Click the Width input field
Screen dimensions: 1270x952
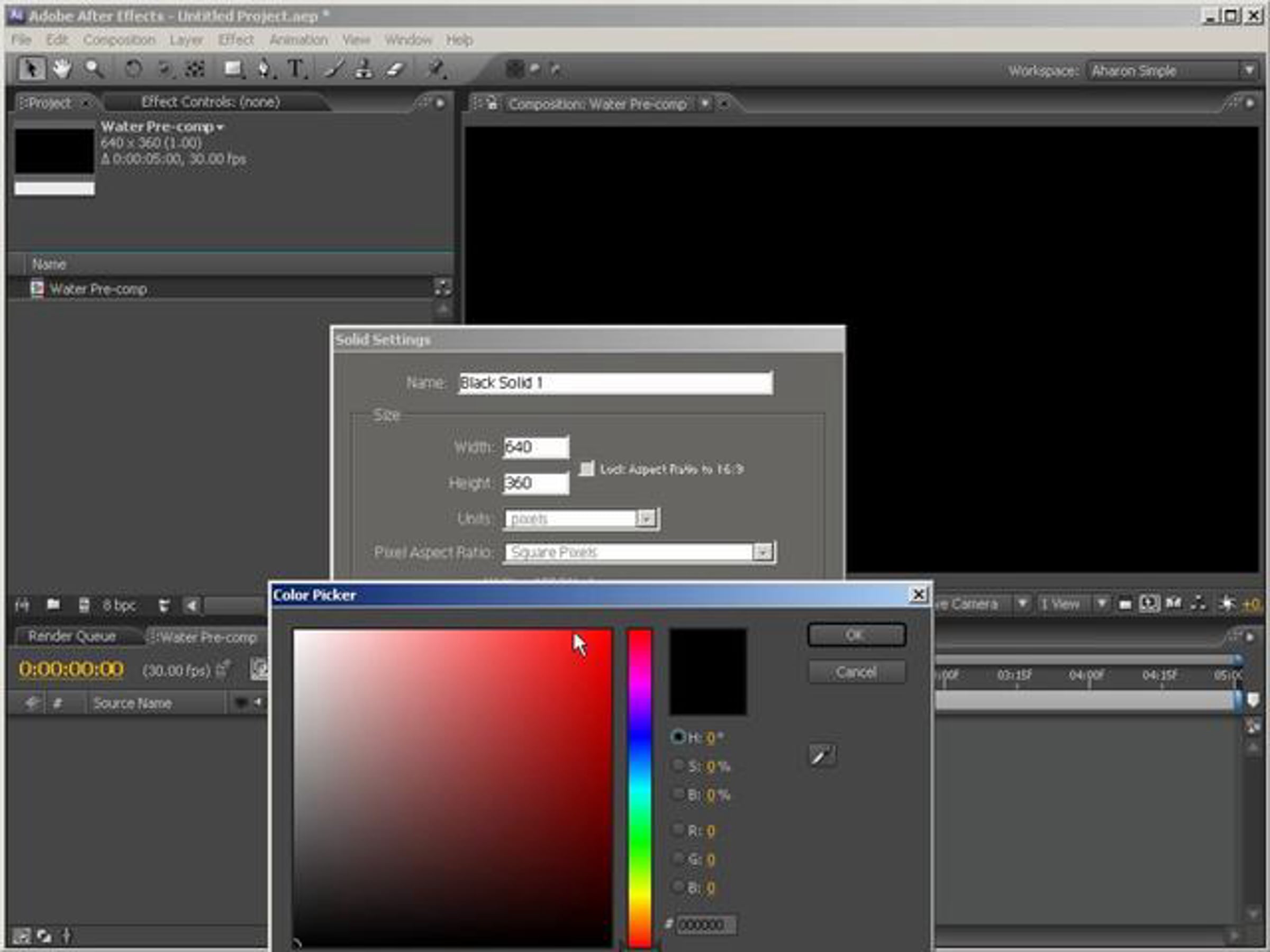536,447
